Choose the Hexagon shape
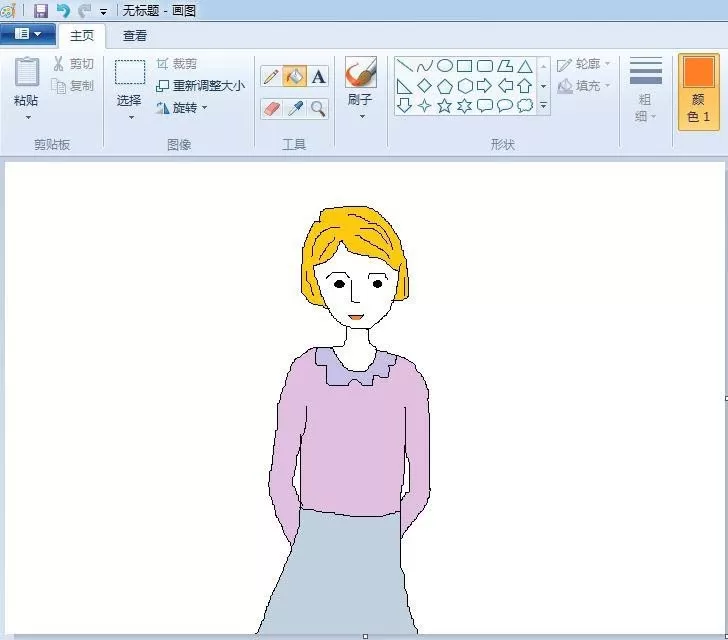 point(465,86)
